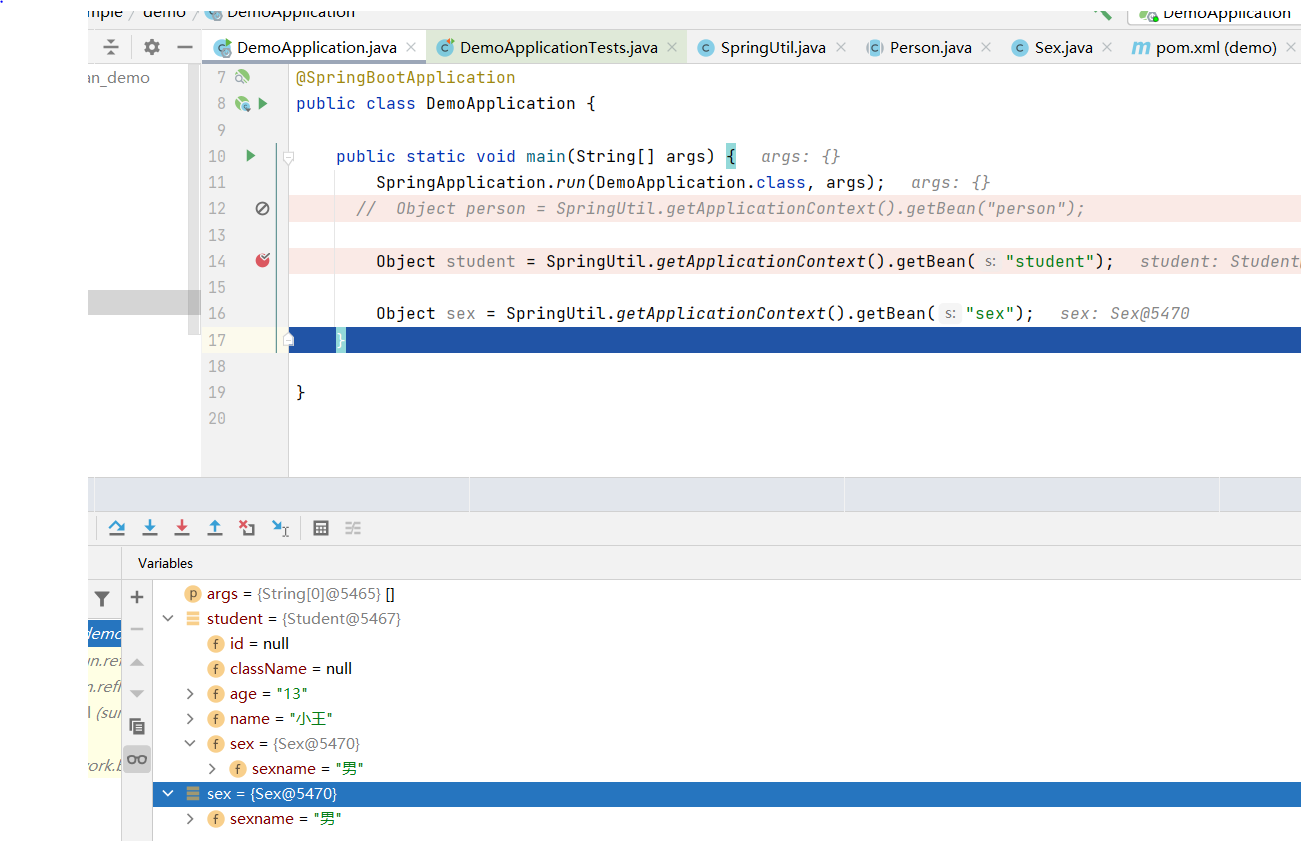Collapse the sex field inside student
The height and width of the screenshot is (841, 1301).
click(x=190, y=744)
